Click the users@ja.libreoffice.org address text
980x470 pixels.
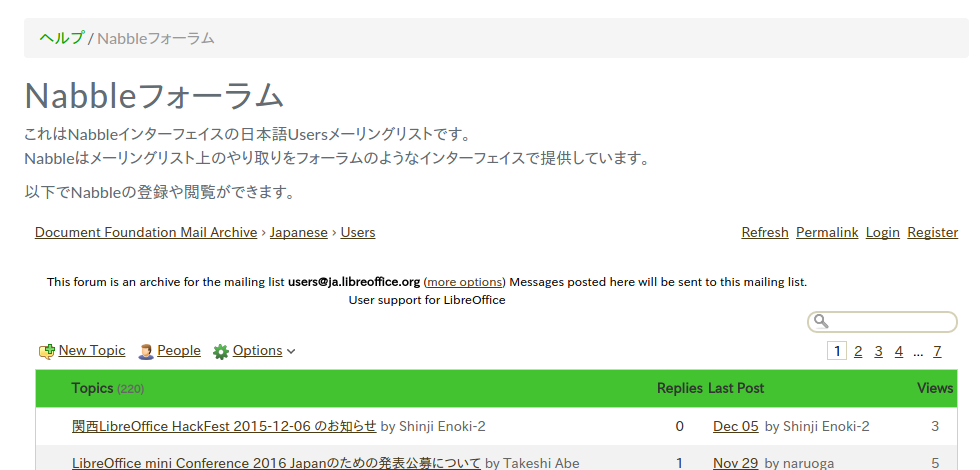point(354,282)
